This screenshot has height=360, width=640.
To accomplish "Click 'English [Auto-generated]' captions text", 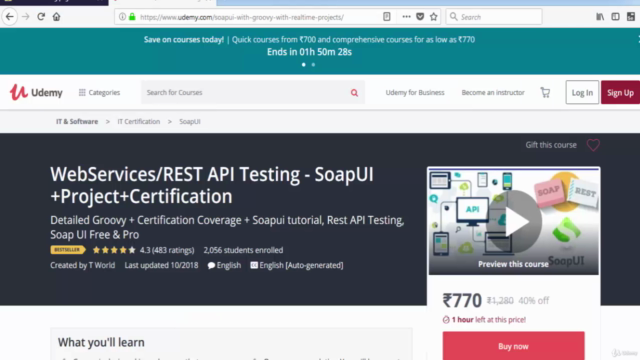I will pyautogui.click(x=301, y=265).
